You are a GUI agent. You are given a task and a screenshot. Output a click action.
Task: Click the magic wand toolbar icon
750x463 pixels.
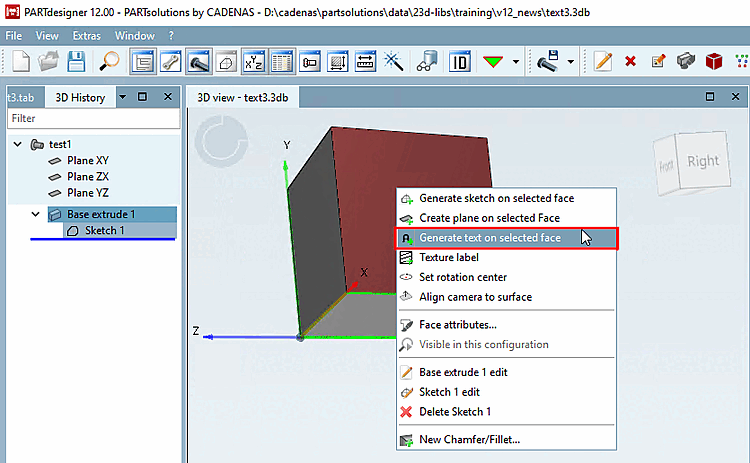pos(394,62)
